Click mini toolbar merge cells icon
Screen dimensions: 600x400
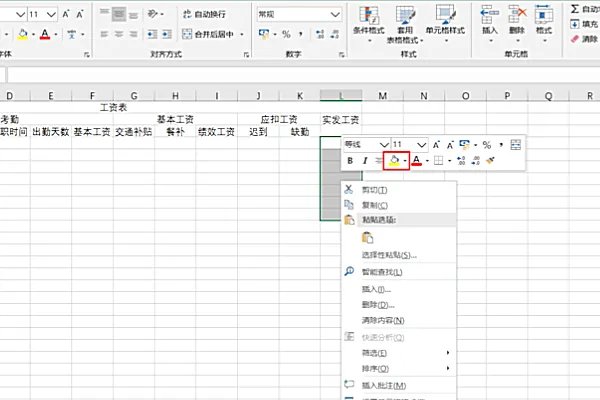click(516, 145)
